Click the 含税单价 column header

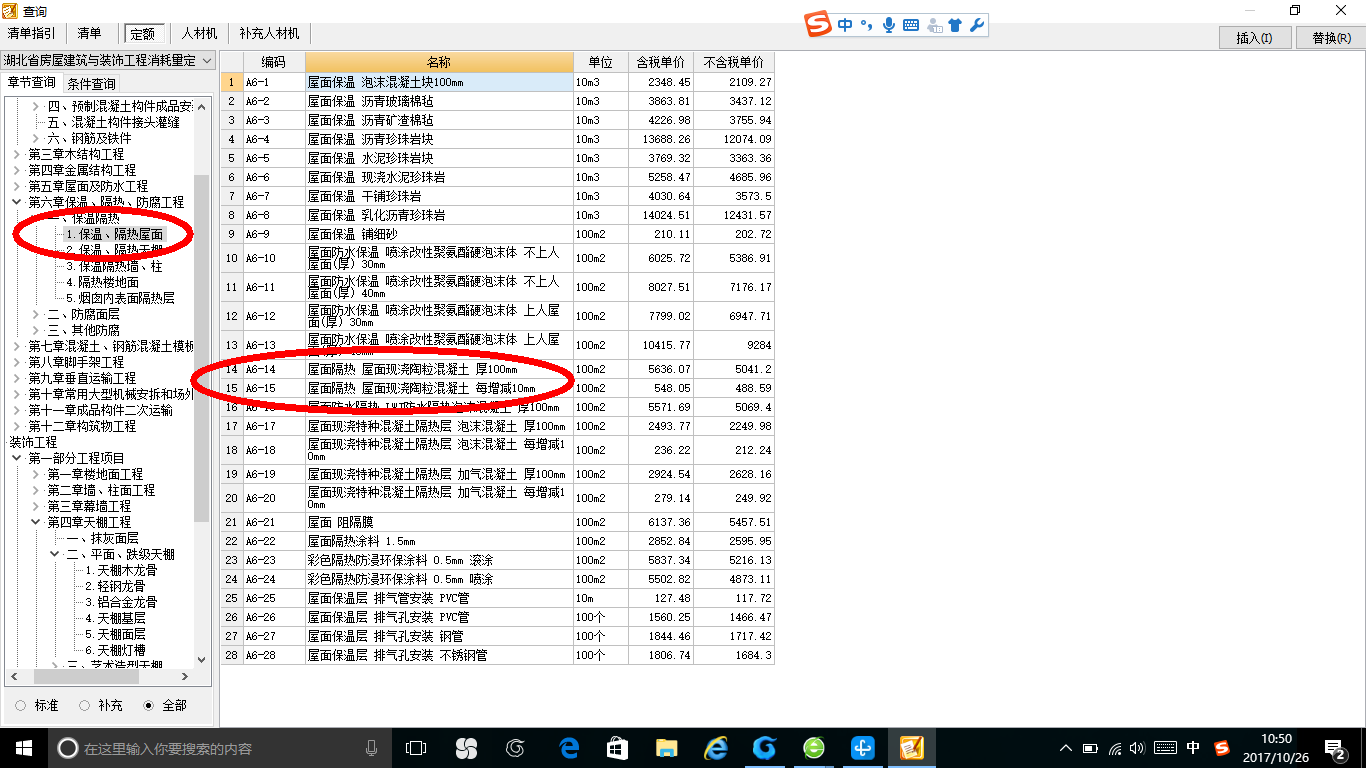(661, 62)
